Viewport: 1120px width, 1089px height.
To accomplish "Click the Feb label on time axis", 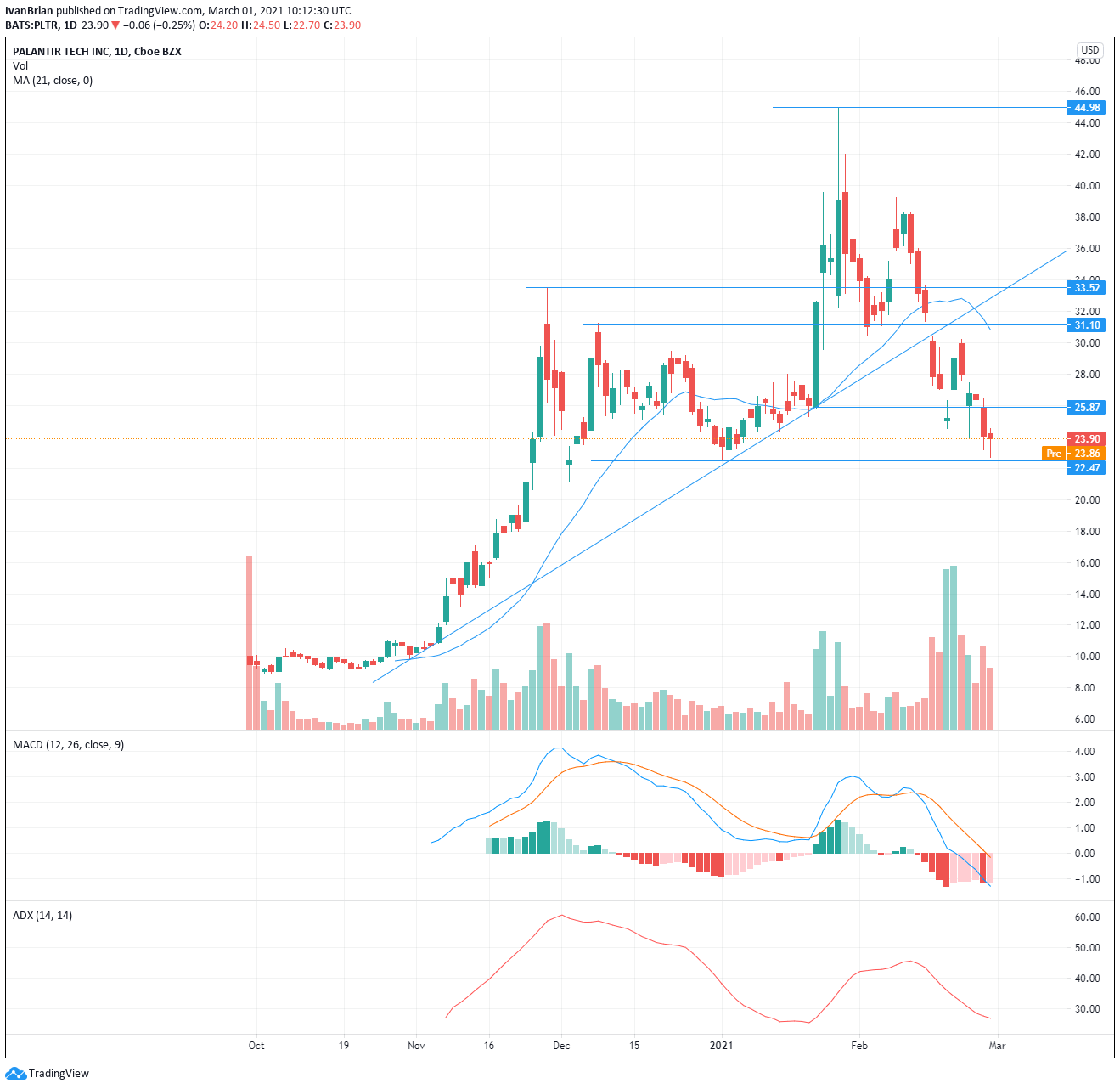I will click(x=859, y=1046).
